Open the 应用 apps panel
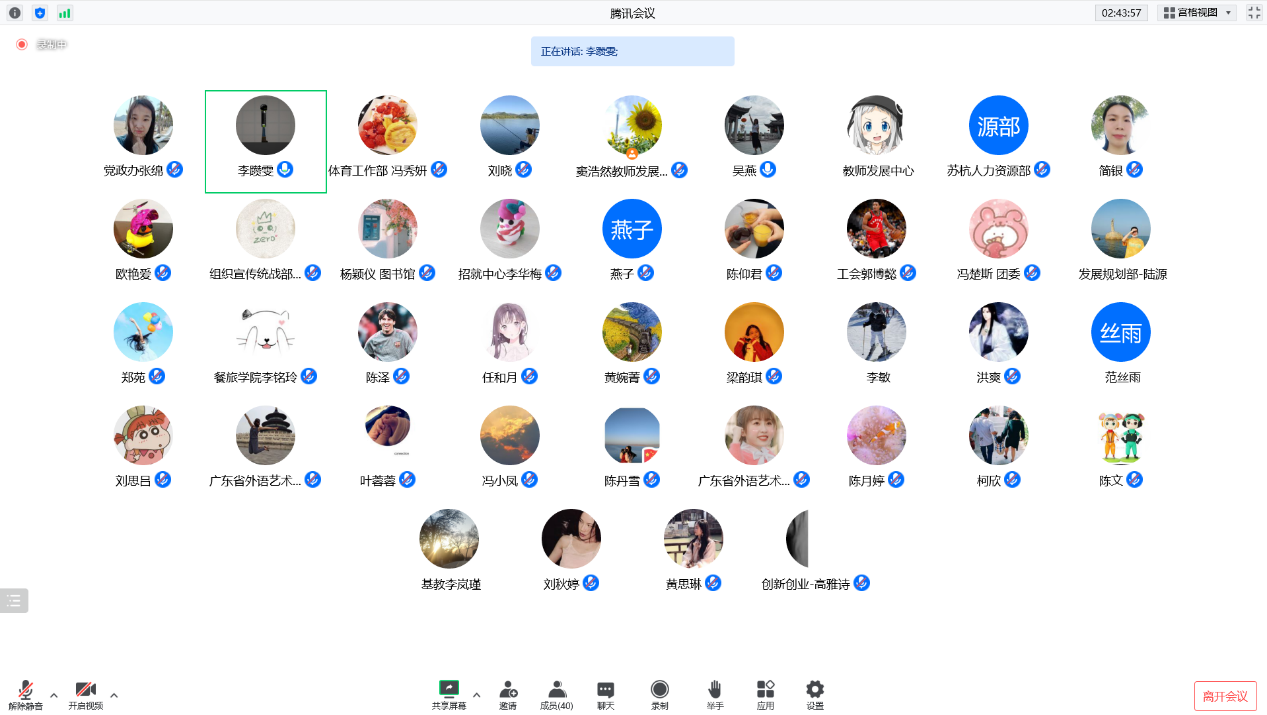The width and height of the screenshot is (1267, 715). (765, 694)
